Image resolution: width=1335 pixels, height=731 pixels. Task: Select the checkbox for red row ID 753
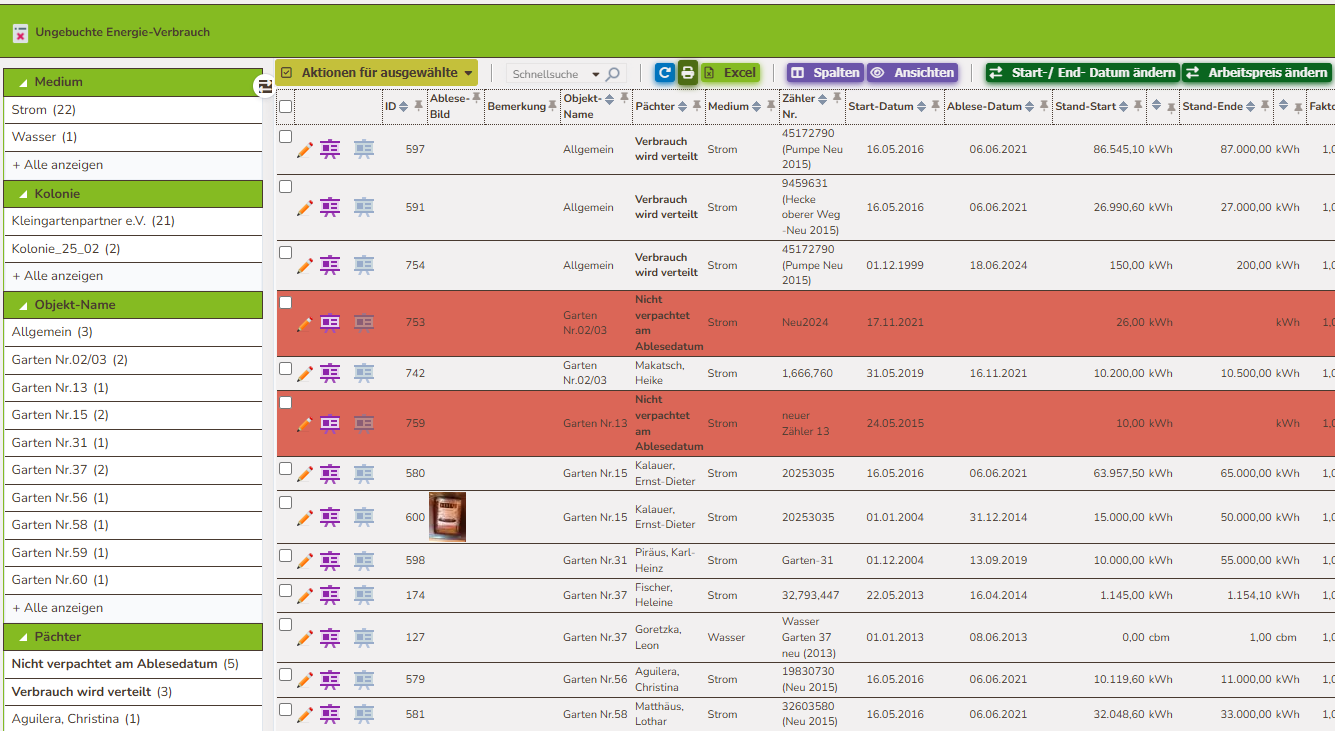286,302
